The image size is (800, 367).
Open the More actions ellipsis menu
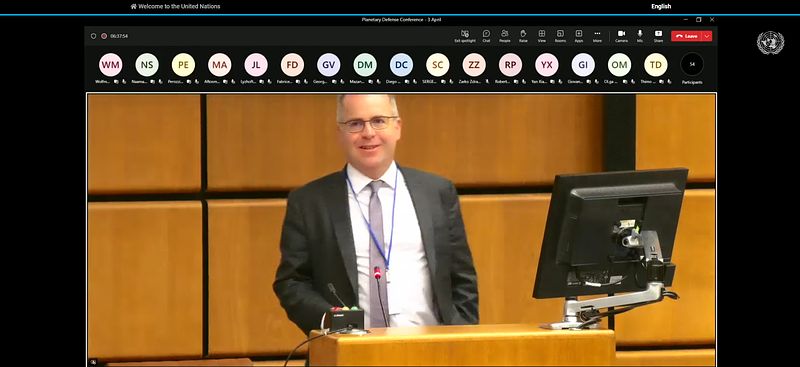point(597,36)
